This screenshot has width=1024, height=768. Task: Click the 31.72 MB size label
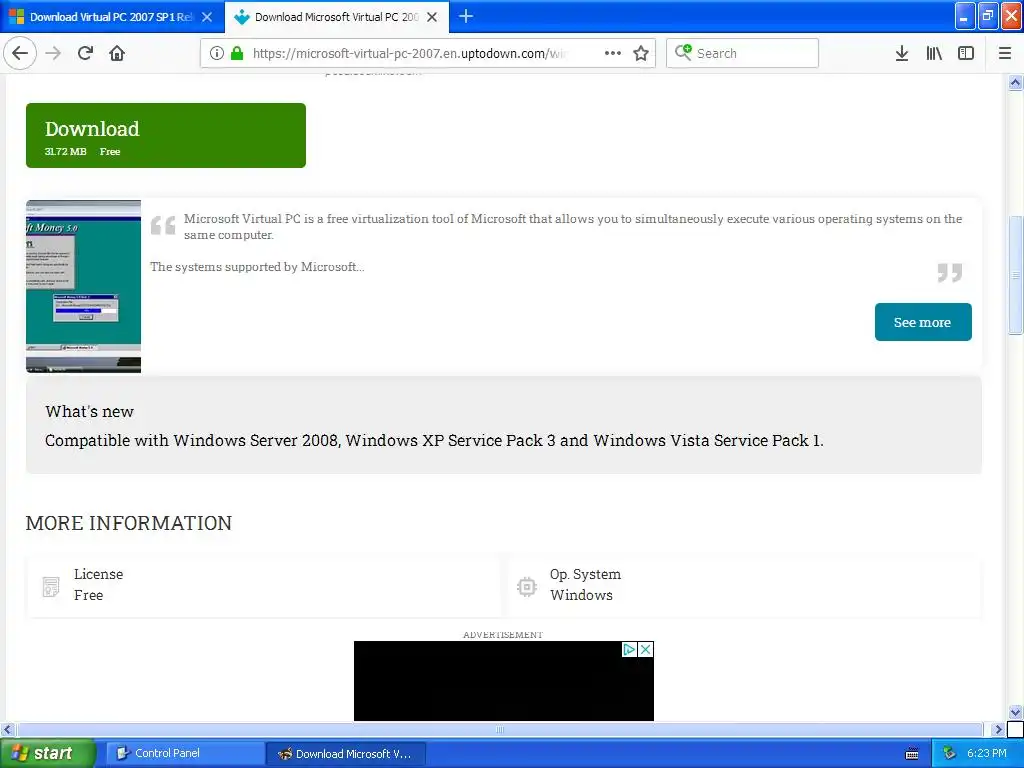(65, 152)
